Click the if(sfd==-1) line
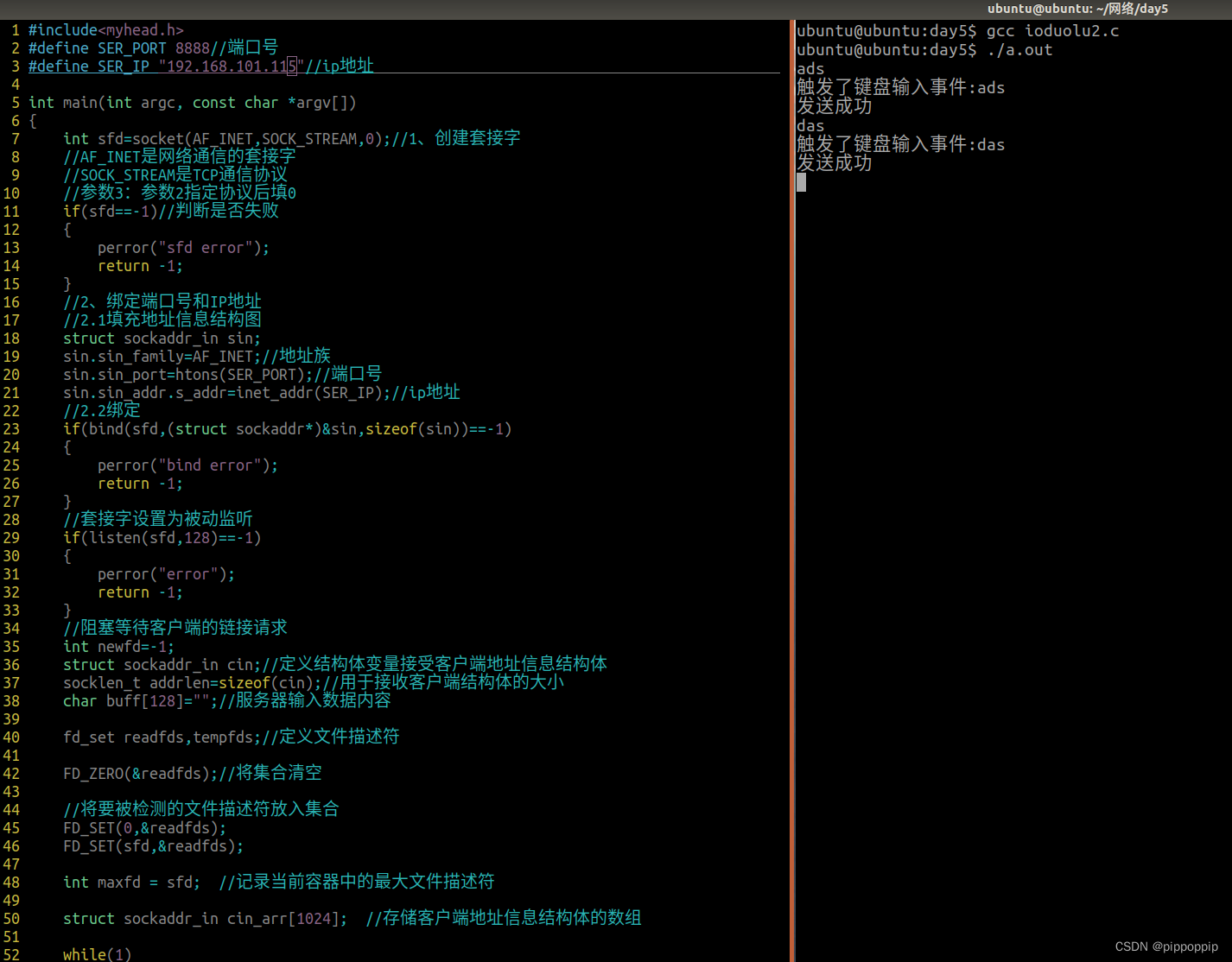 [x=170, y=212]
